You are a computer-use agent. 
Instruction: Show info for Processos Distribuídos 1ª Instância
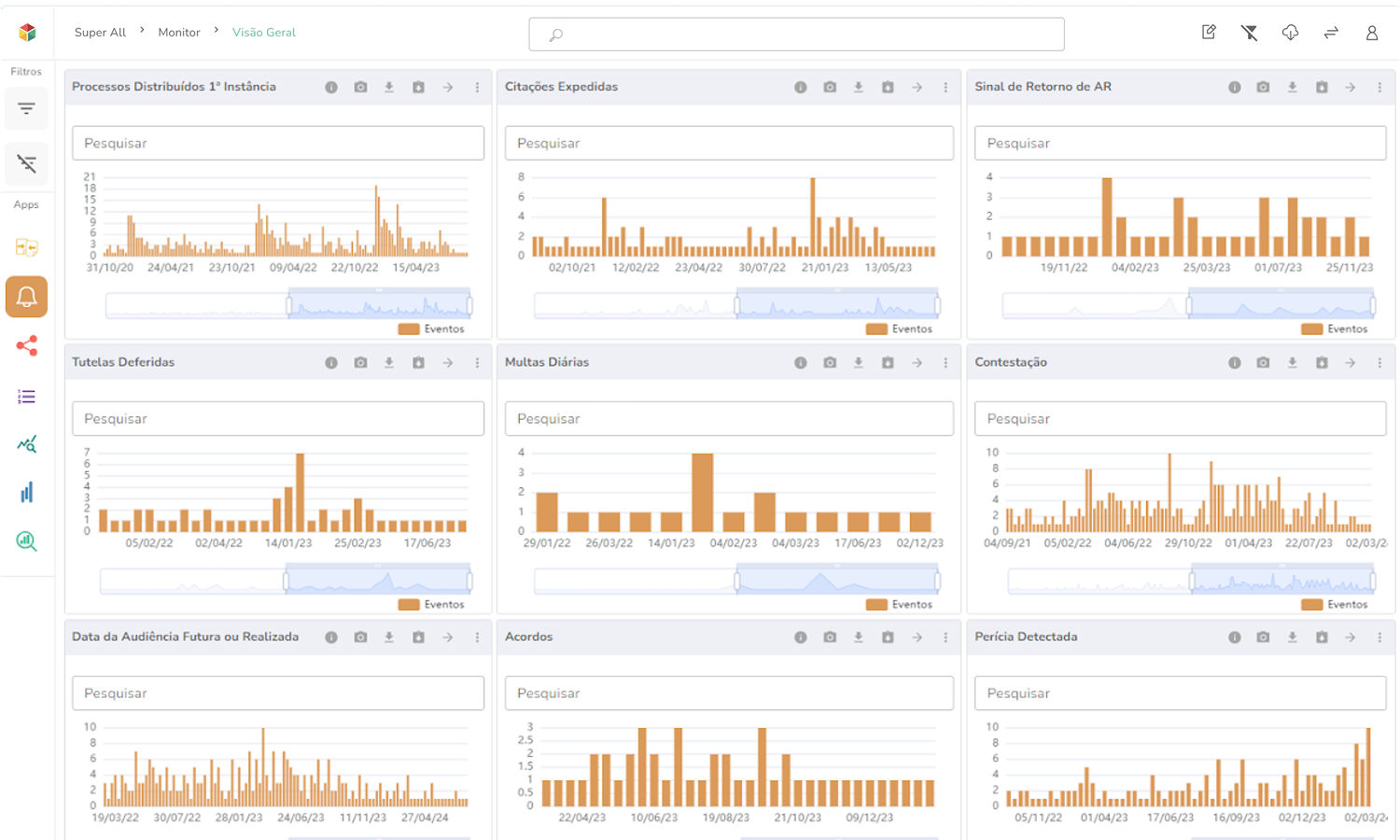(331, 87)
